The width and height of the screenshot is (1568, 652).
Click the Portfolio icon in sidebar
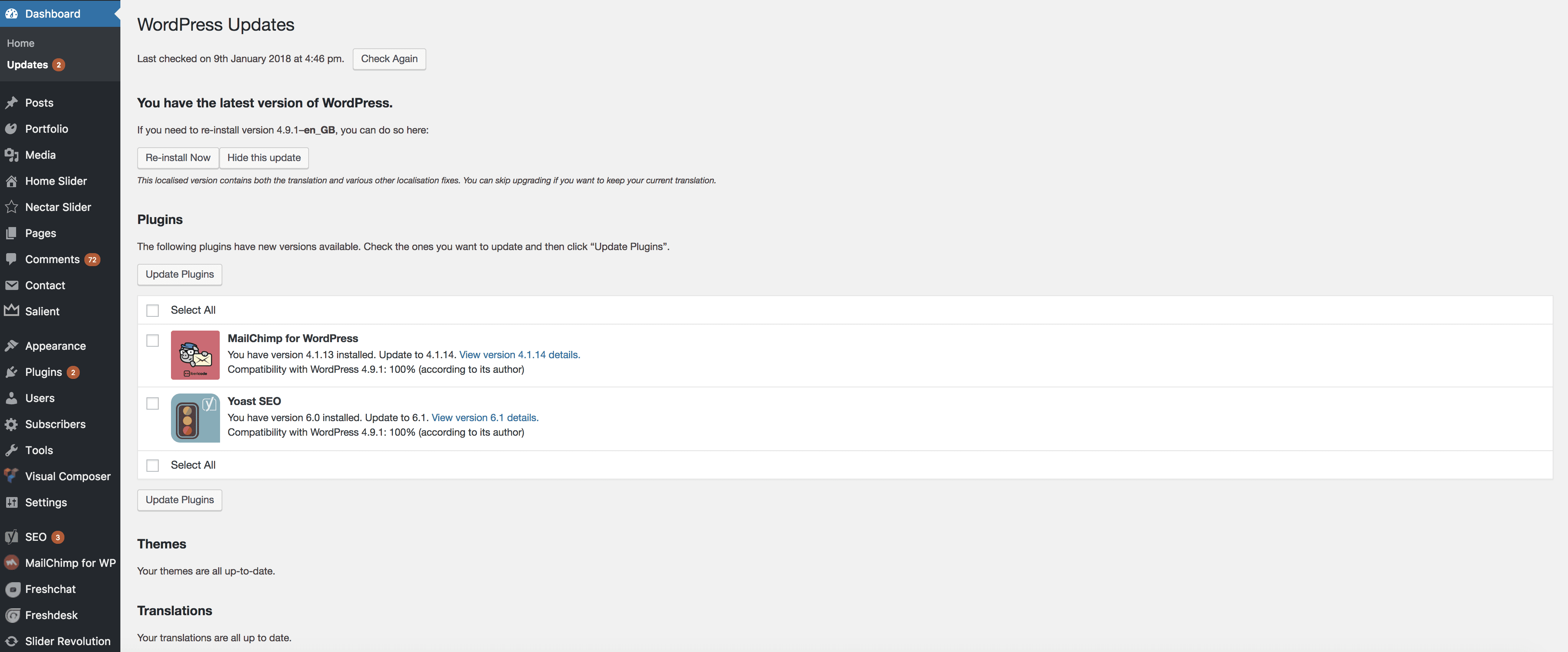[12, 129]
